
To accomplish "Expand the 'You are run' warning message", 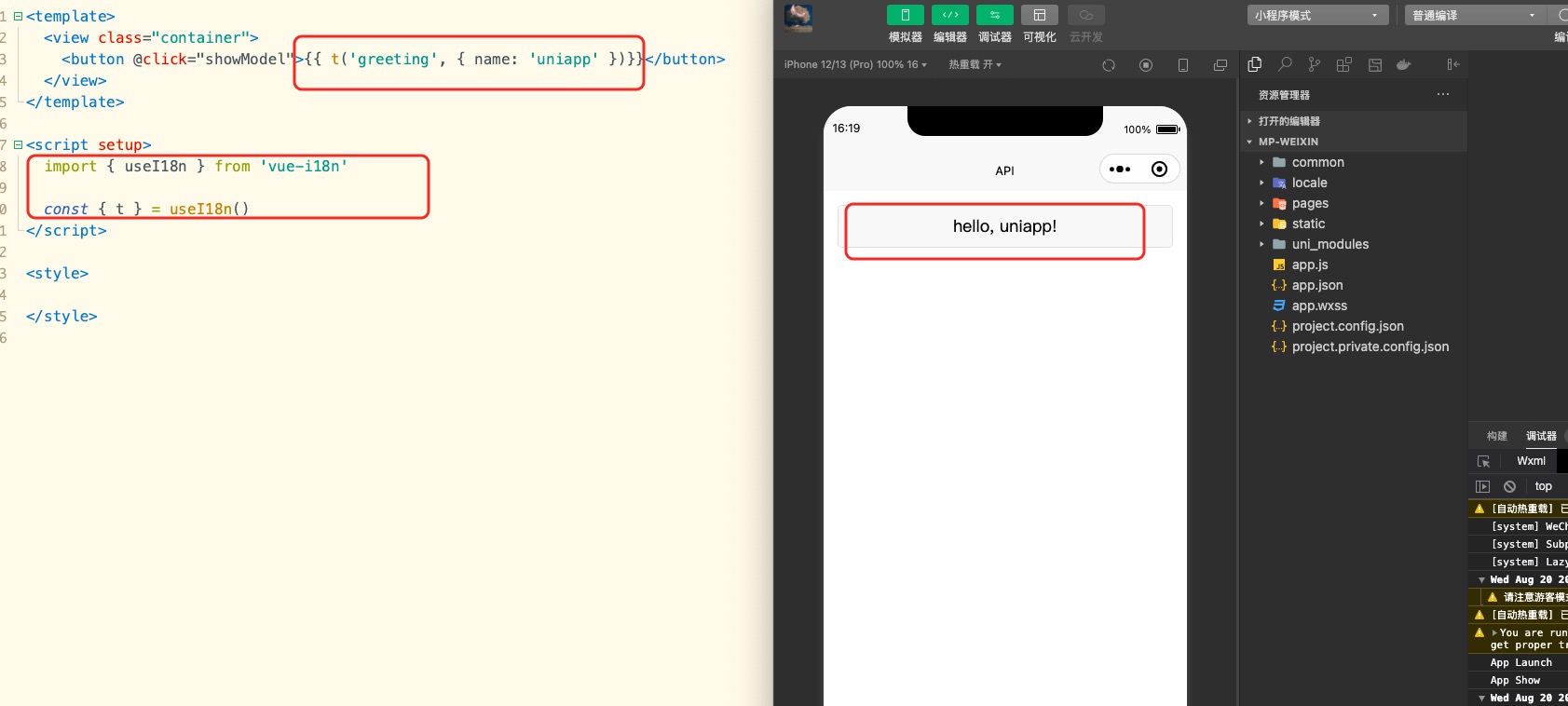I will 1494,632.
